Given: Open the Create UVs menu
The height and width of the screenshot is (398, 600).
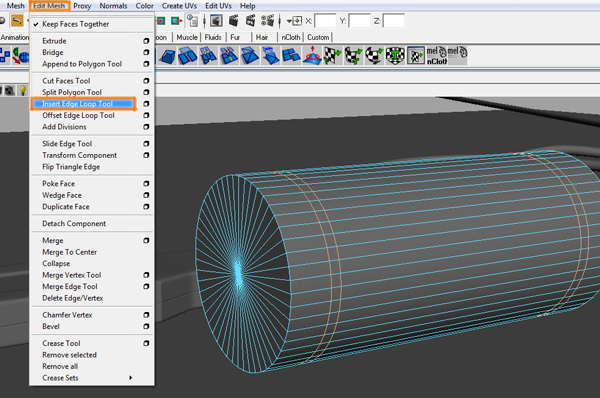Looking at the screenshot, I should point(179,6).
